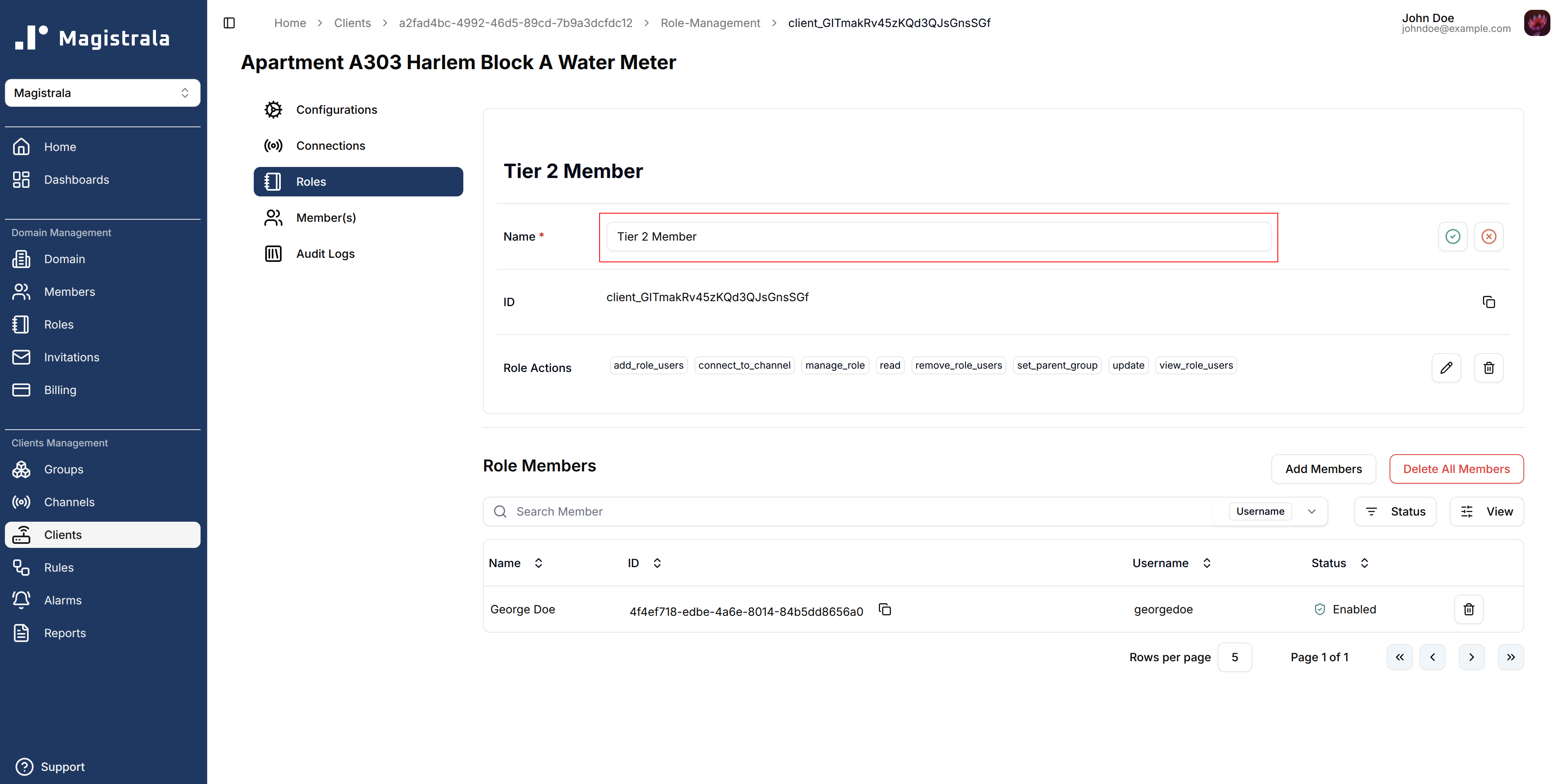Edit role actions with the pencil icon
Screen dimensions: 1568x784
[1446, 367]
